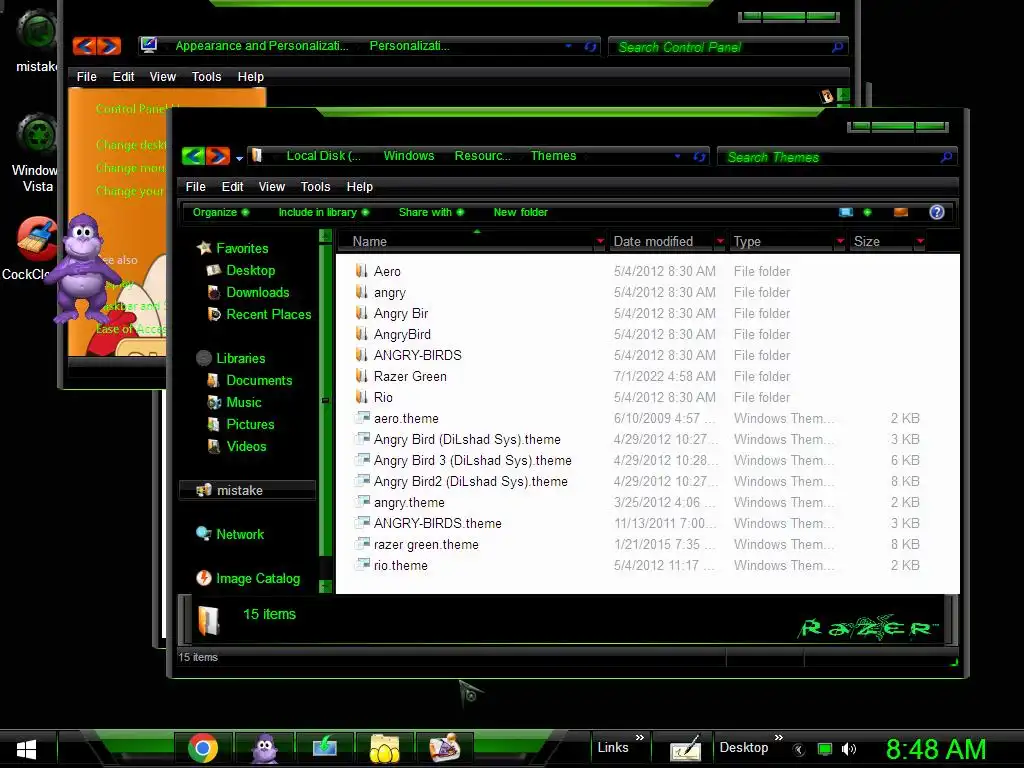Viewport: 1024px width, 768px height.
Task: Click the Change your view icon
Action: pos(846,212)
